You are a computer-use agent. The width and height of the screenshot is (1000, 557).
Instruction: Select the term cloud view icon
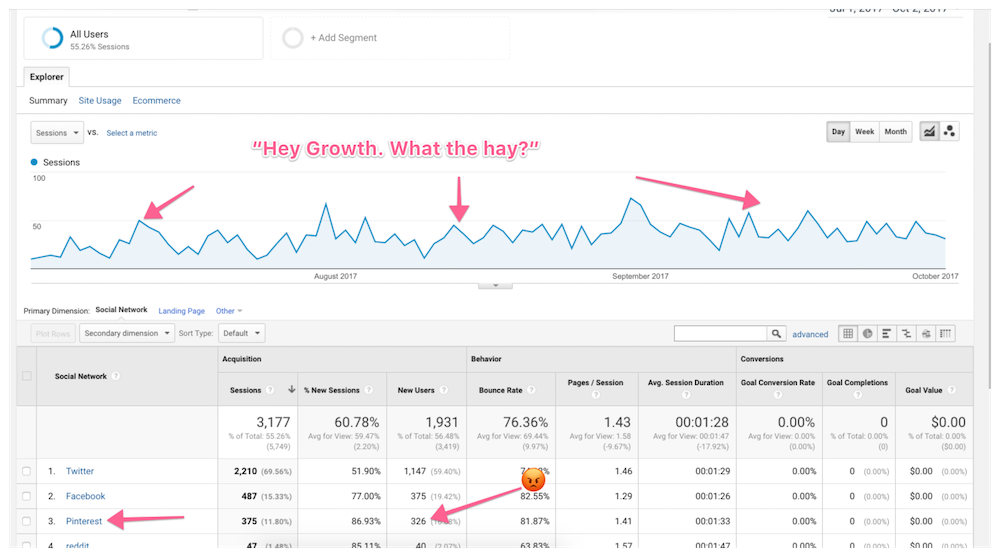tap(926, 333)
